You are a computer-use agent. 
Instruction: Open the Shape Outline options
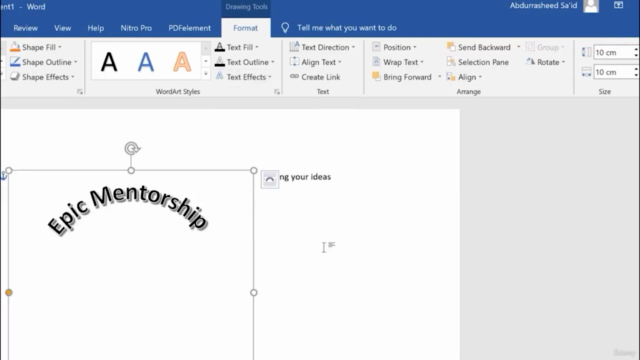(x=43, y=62)
